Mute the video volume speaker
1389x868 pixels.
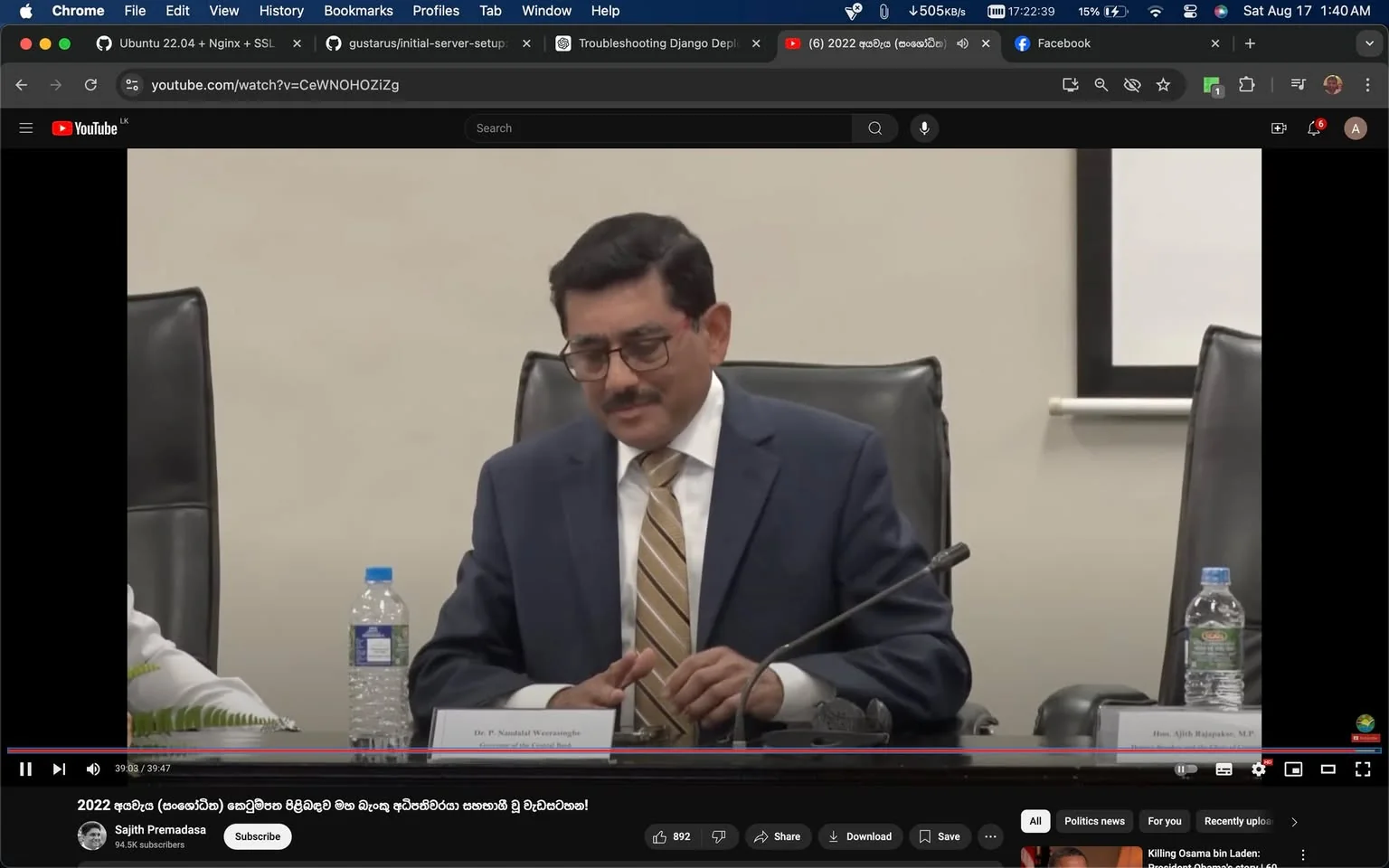click(92, 769)
